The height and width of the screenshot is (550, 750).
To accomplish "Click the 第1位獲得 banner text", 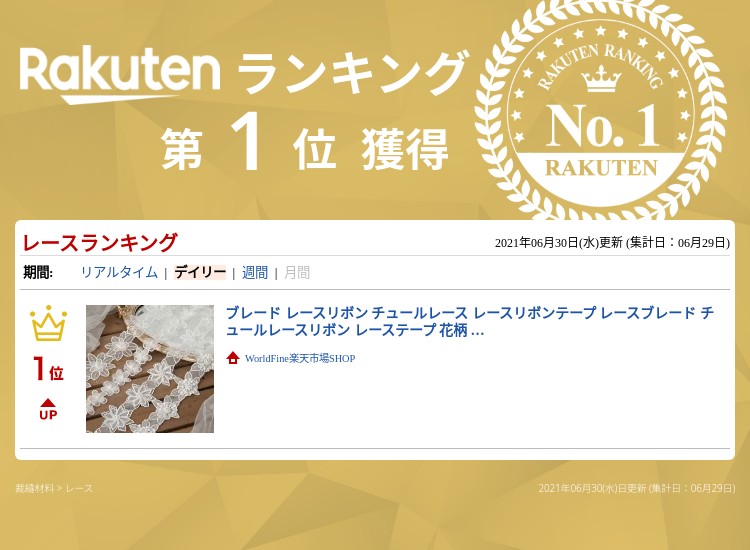I will [x=305, y=143].
